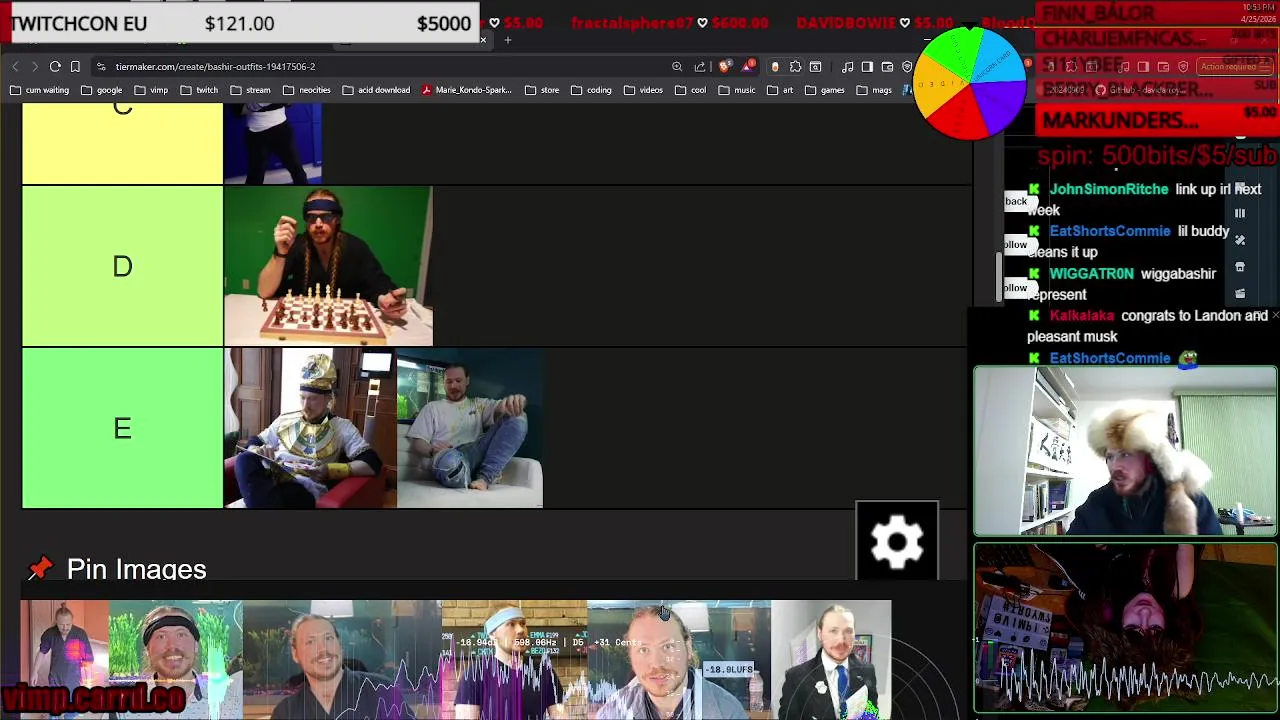Open the mags bookmark folder
1280x720 pixels.
click(x=874, y=90)
